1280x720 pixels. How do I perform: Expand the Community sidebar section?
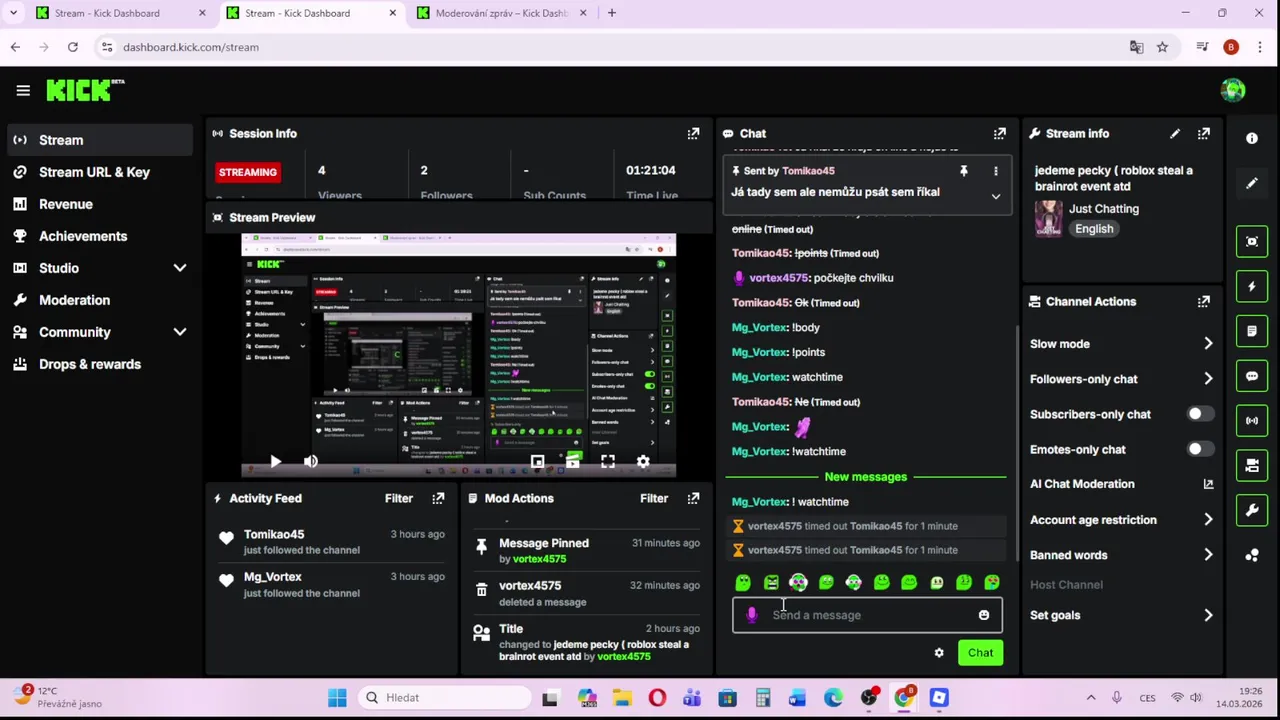[x=180, y=332]
